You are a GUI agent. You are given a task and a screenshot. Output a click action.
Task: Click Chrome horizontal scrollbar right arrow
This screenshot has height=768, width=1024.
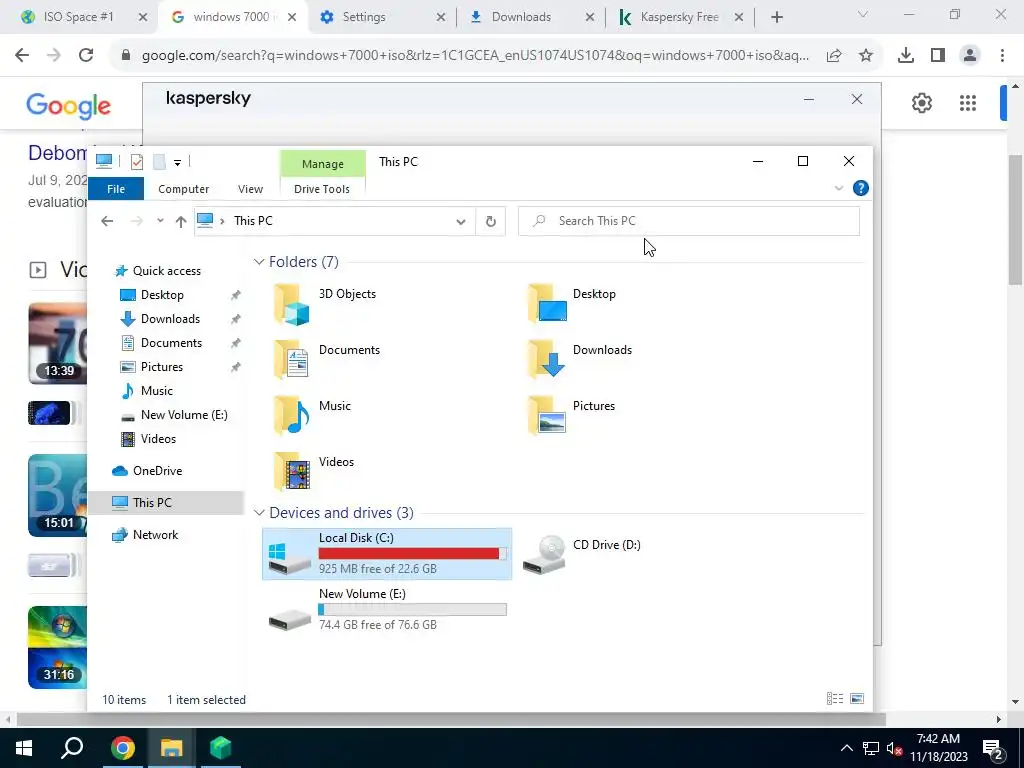[998, 719]
